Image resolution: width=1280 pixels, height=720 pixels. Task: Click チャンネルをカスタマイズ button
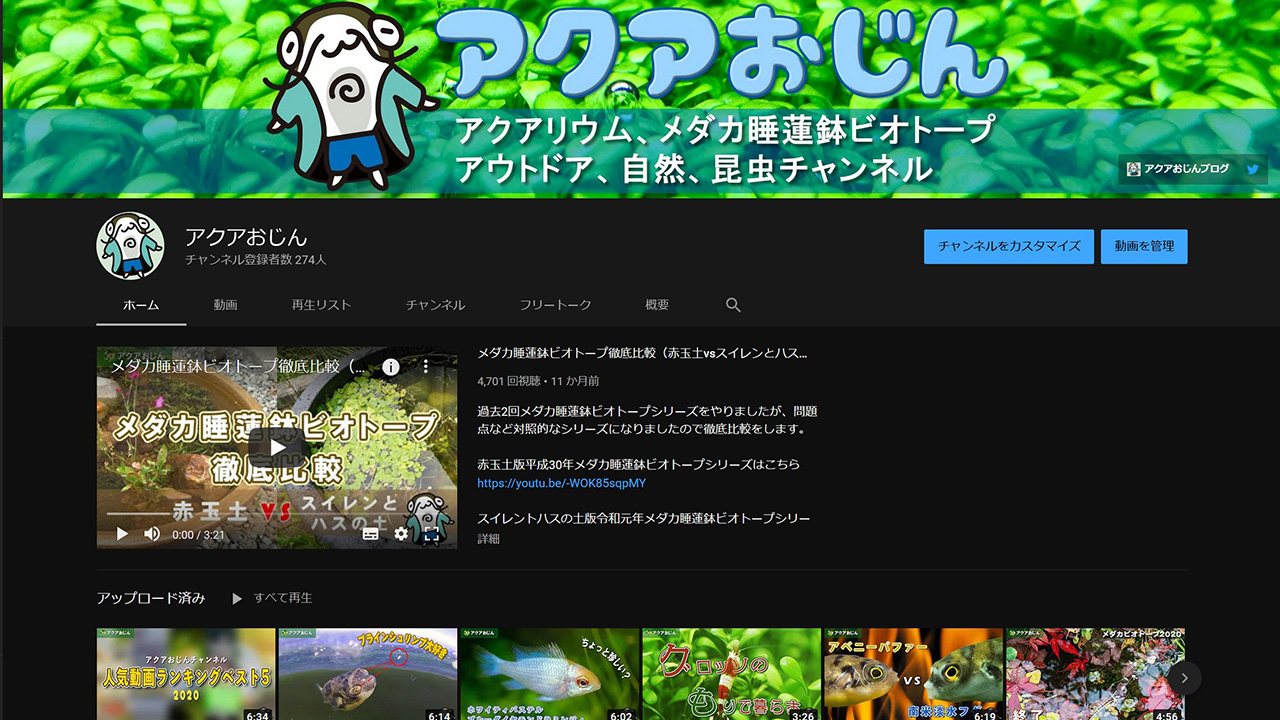[1009, 246]
